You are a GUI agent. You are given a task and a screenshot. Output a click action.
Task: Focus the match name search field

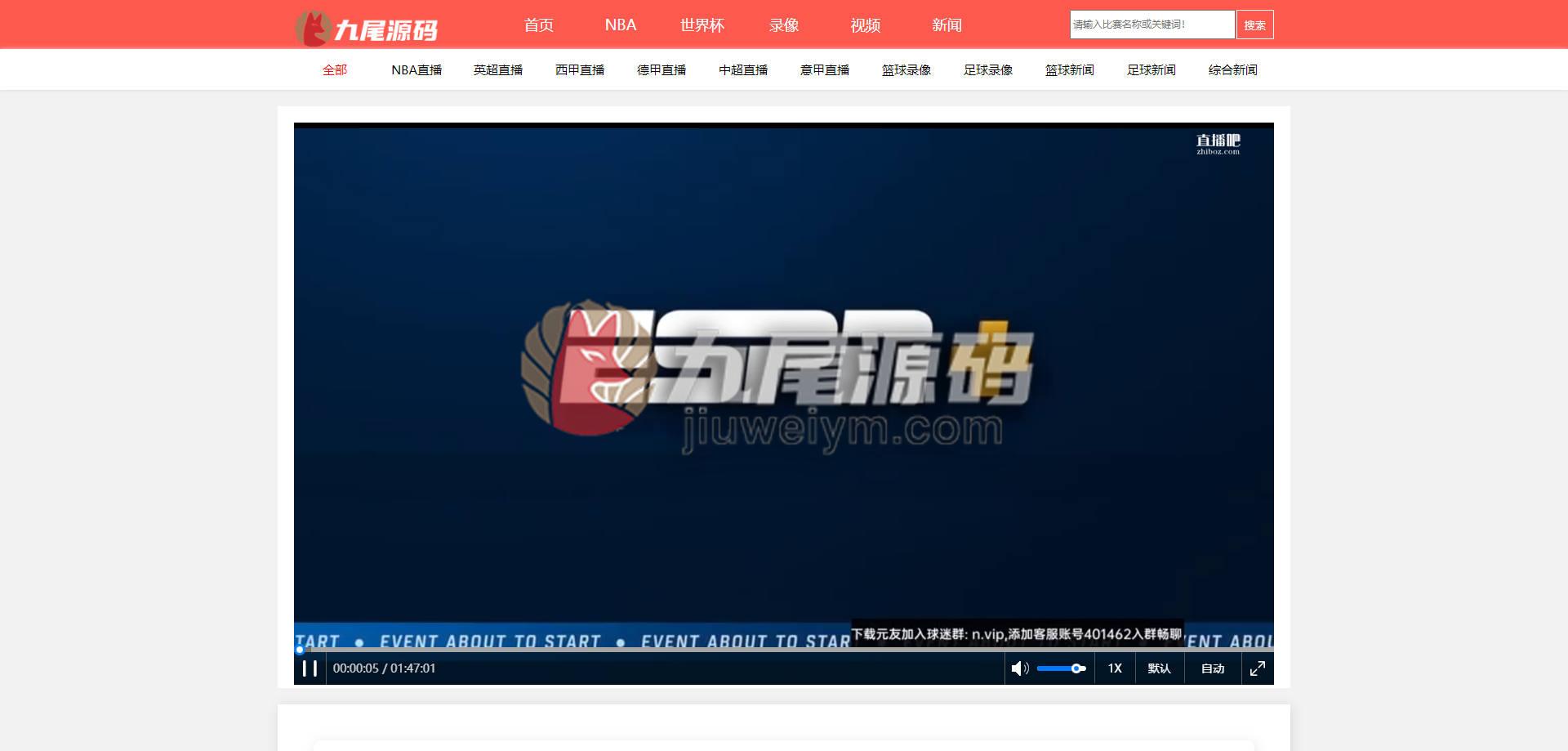pos(1152,25)
